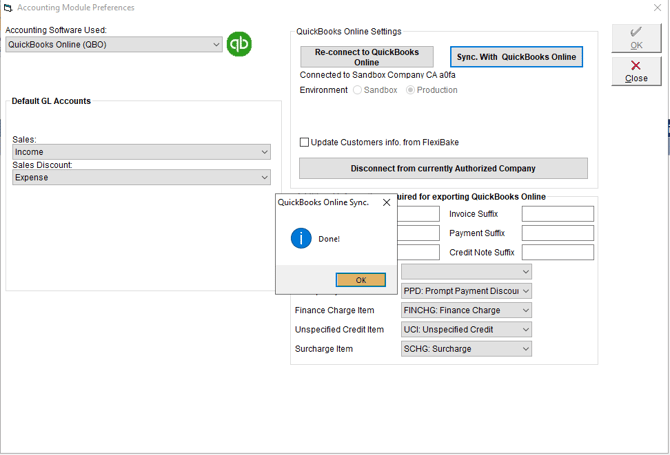Click the 'Finance Charge Item' label
Image resolution: width=670 pixels, height=455 pixels.
[335, 310]
